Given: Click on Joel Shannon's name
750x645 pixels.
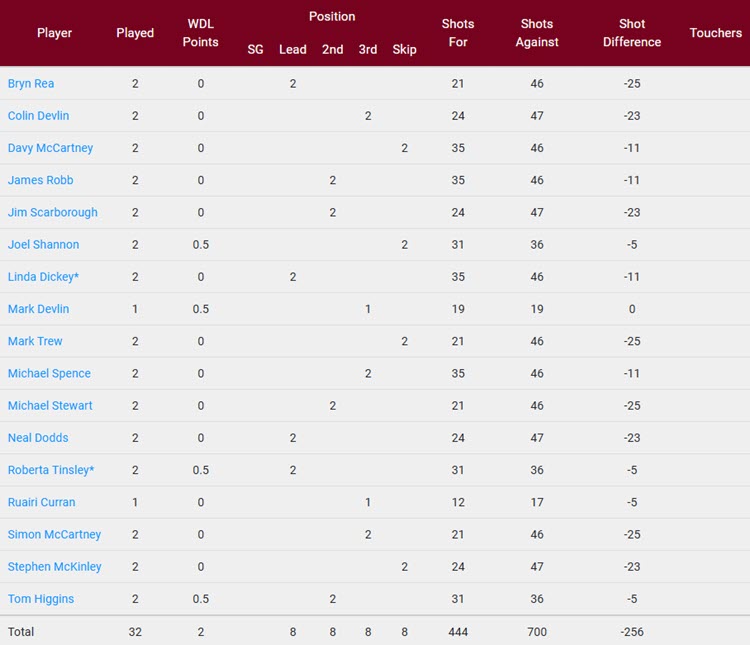Looking at the screenshot, I should (43, 244).
